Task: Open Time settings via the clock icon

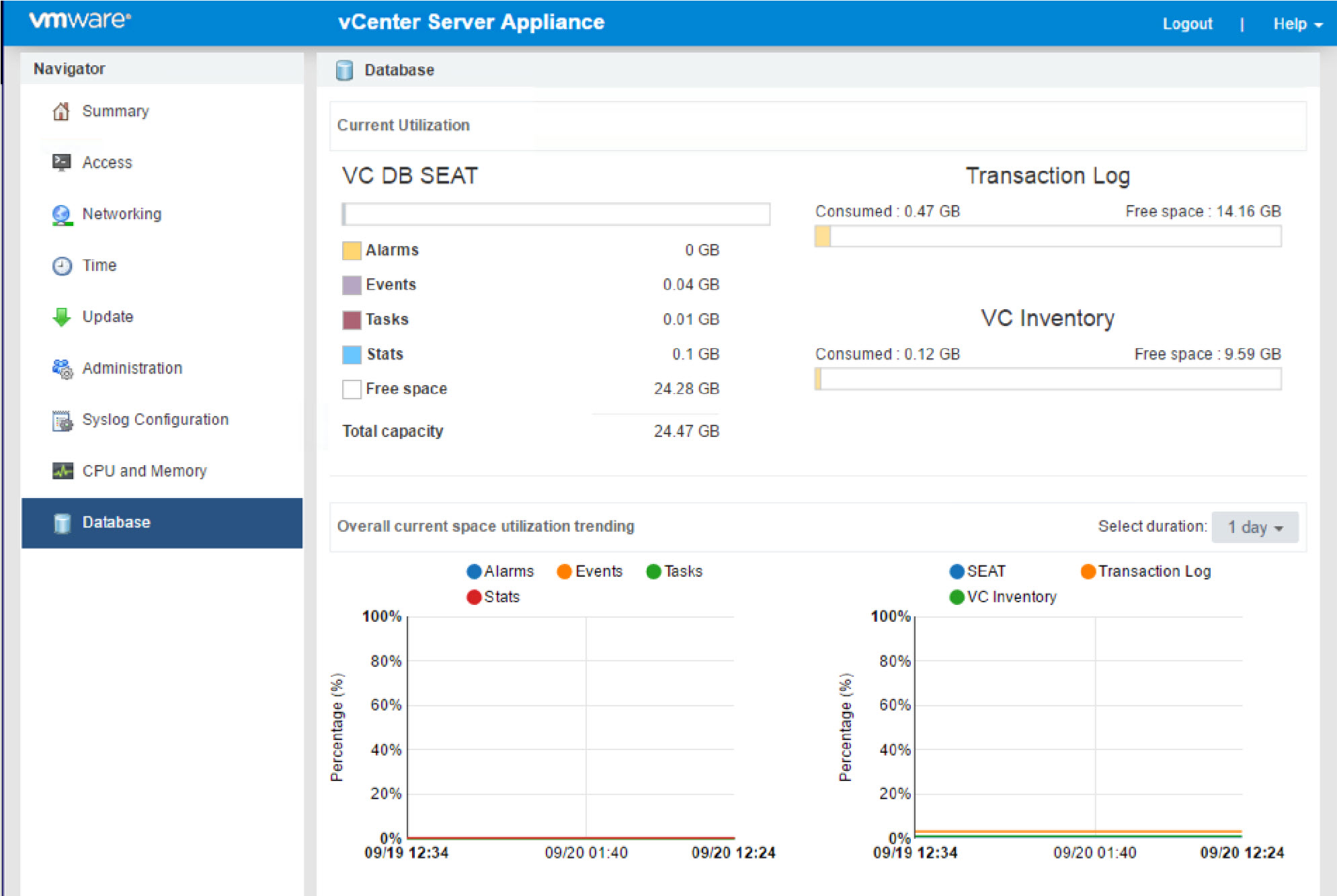Action: pyautogui.click(x=62, y=265)
